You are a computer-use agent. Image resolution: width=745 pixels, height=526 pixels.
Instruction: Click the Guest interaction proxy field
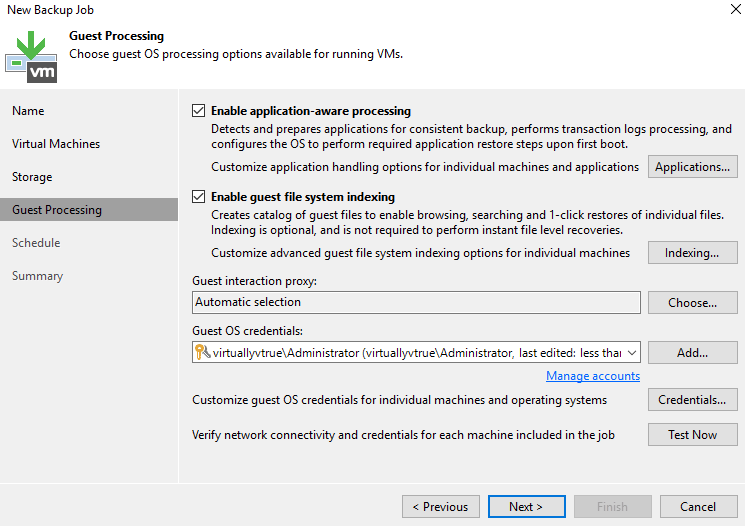(x=416, y=302)
